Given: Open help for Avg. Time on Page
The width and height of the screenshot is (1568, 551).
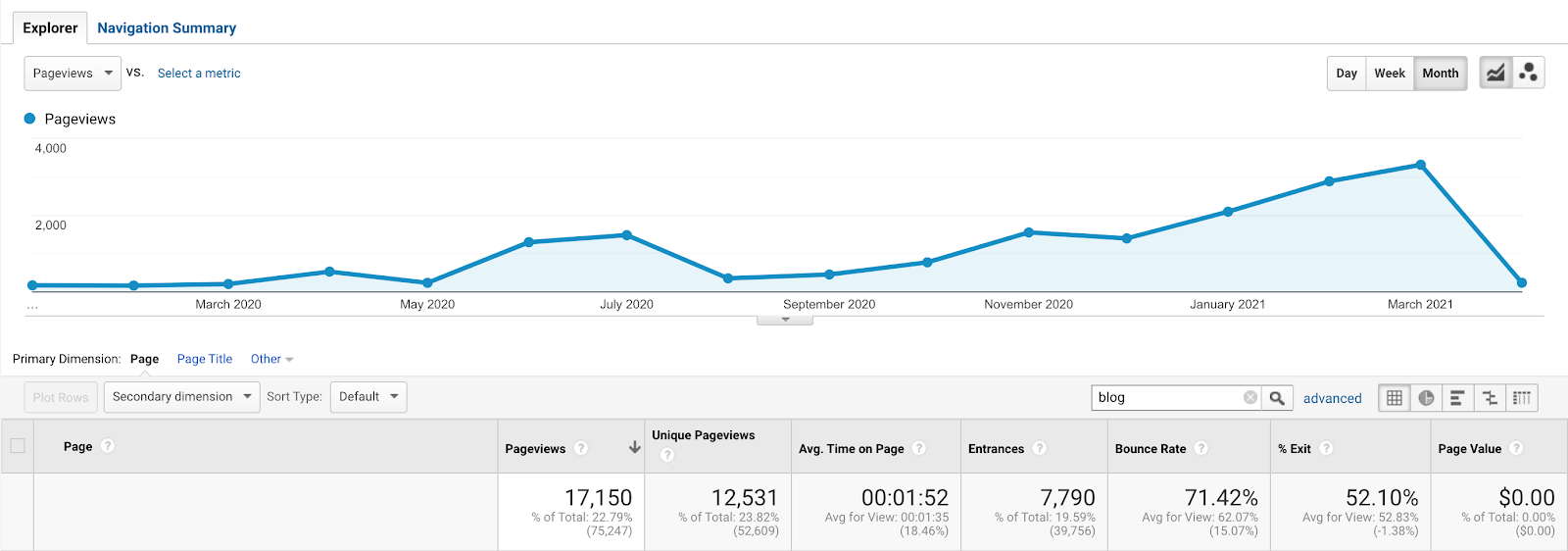Looking at the screenshot, I should click(x=919, y=448).
